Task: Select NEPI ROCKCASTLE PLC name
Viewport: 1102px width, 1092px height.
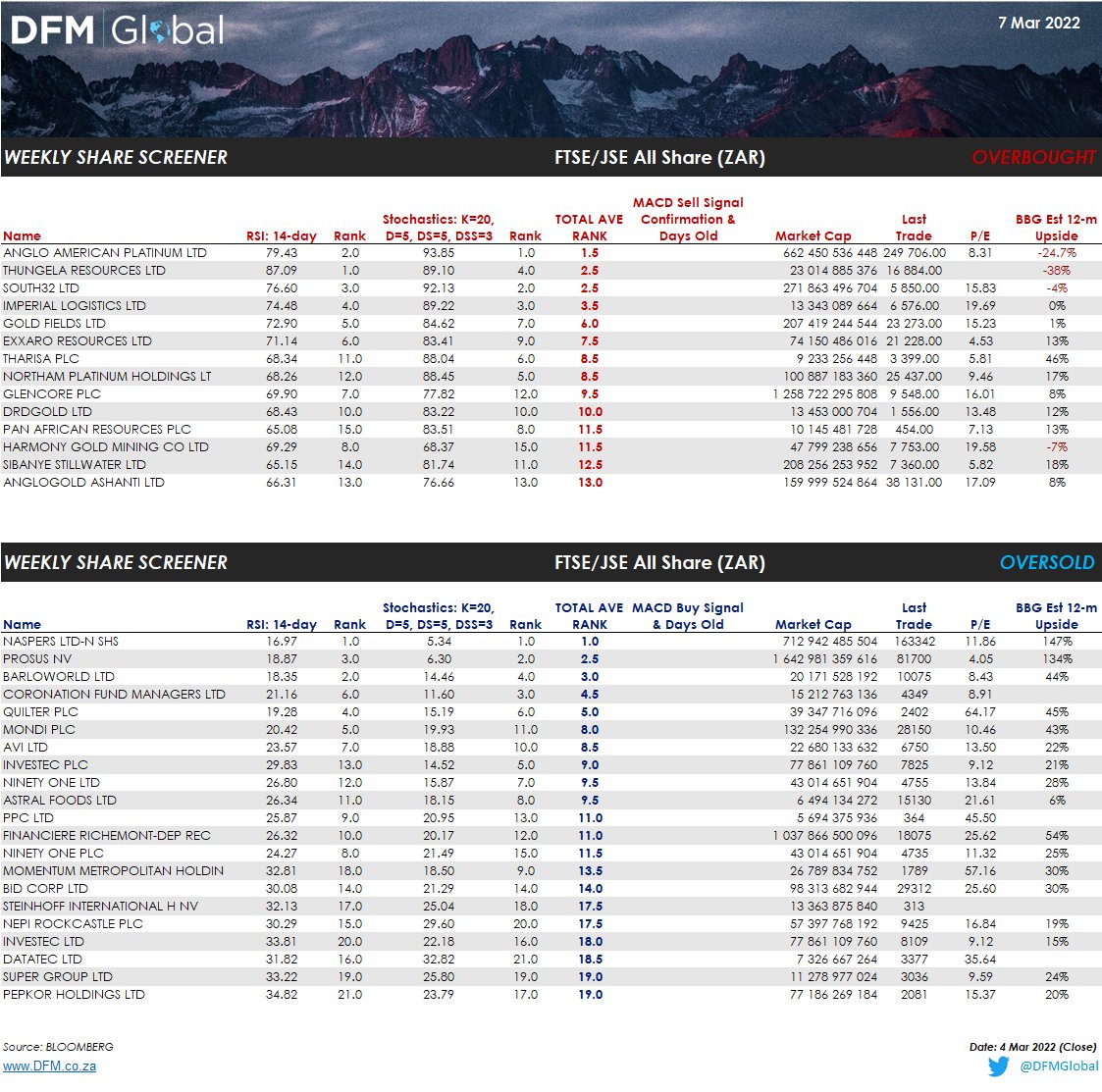Action: point(73,923)
